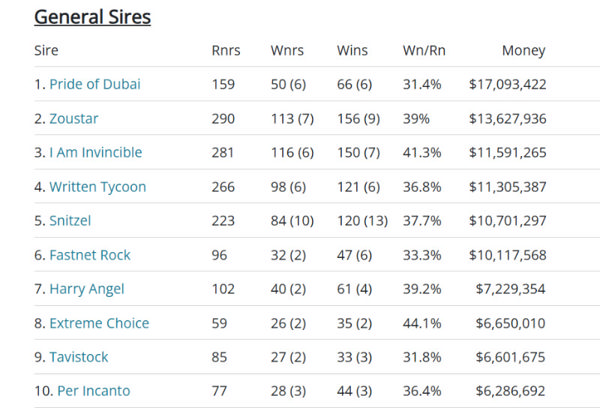Select the Harry Angel link

tap(87, 289)
